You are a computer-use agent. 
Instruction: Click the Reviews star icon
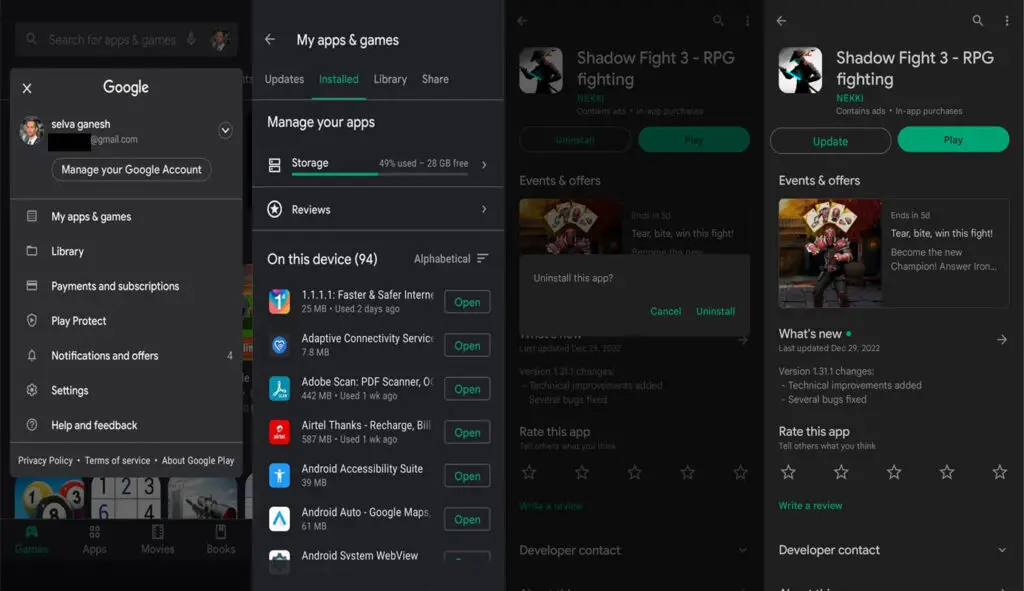[274, 209]
